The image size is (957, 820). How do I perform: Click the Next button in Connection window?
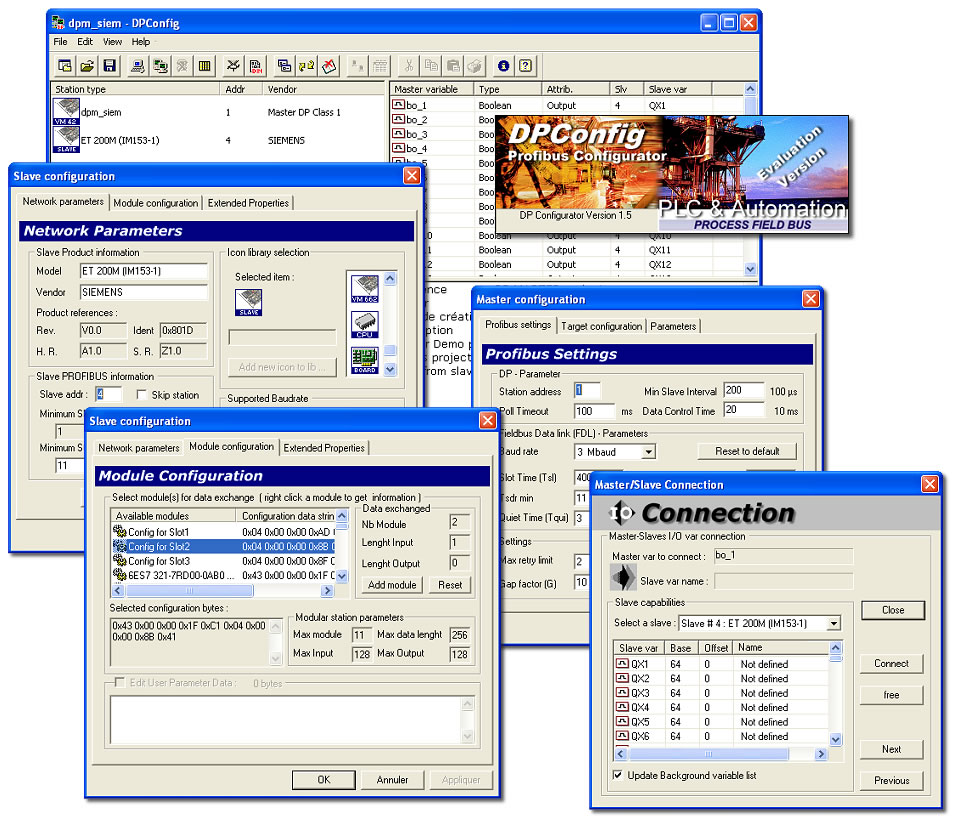[892, 749]
